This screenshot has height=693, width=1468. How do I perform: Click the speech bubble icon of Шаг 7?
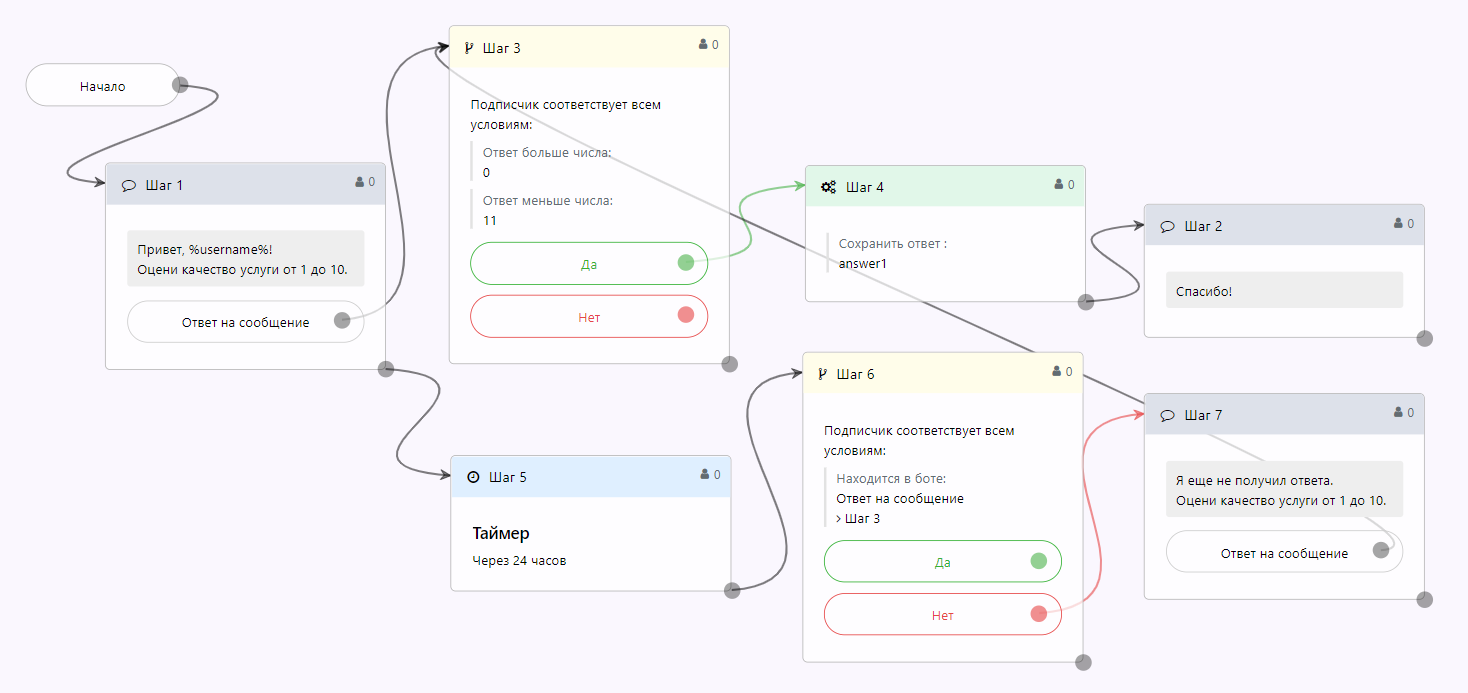pyautogui.click(x=1167, y=415)
